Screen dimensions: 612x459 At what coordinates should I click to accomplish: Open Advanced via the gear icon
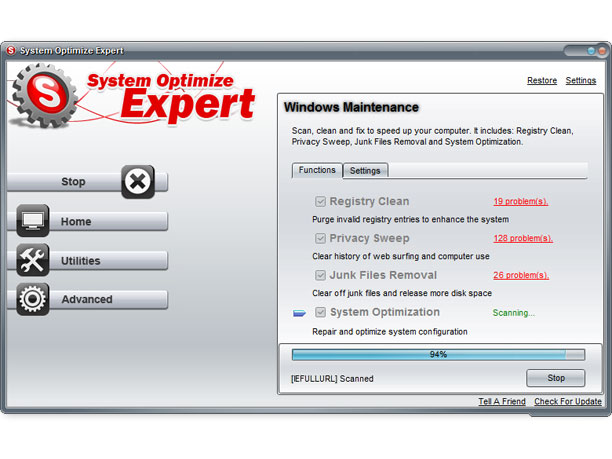(33, 299)
